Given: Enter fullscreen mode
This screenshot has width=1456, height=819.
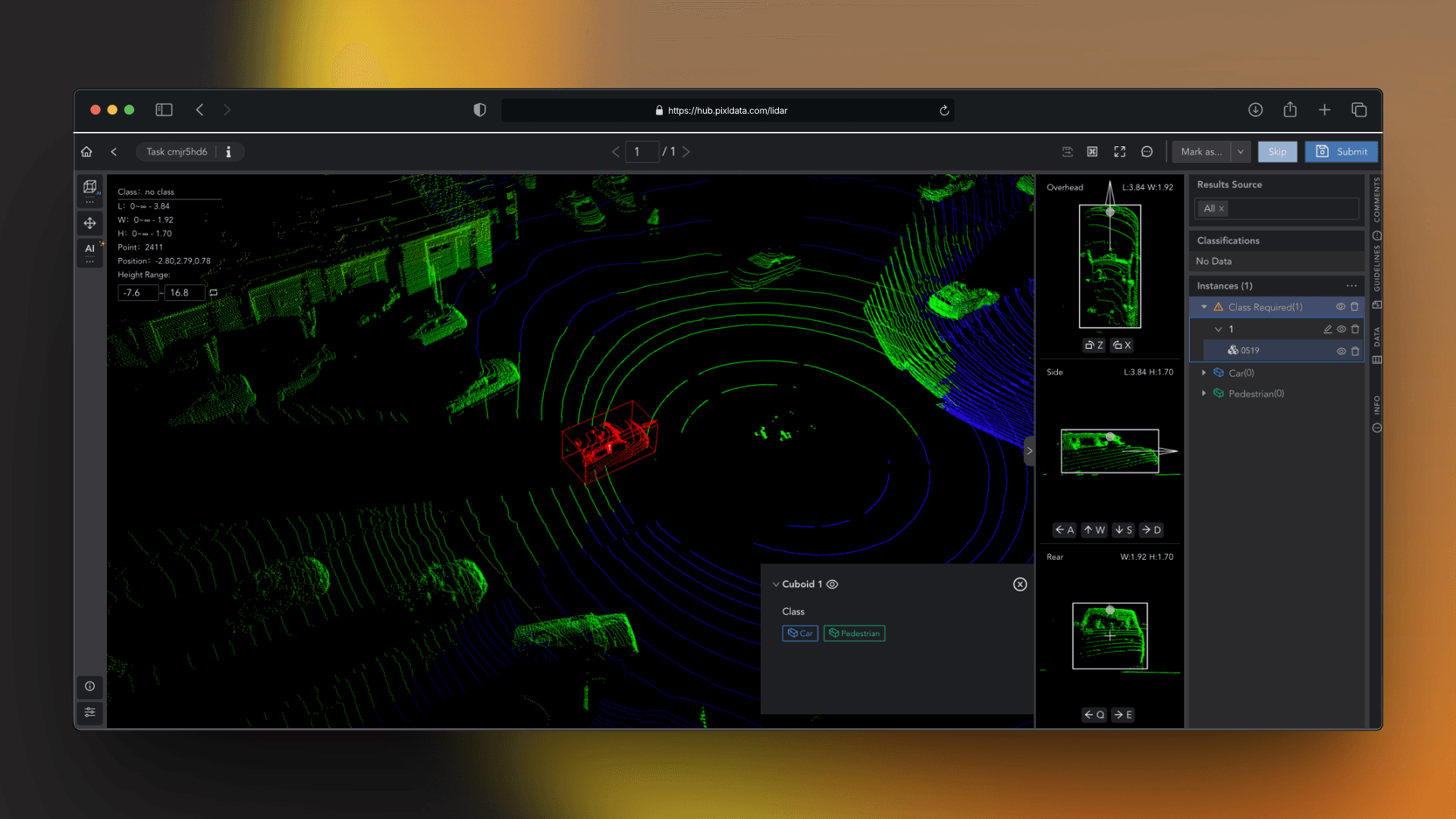Looking at the screenshot, I should 1119,152.
